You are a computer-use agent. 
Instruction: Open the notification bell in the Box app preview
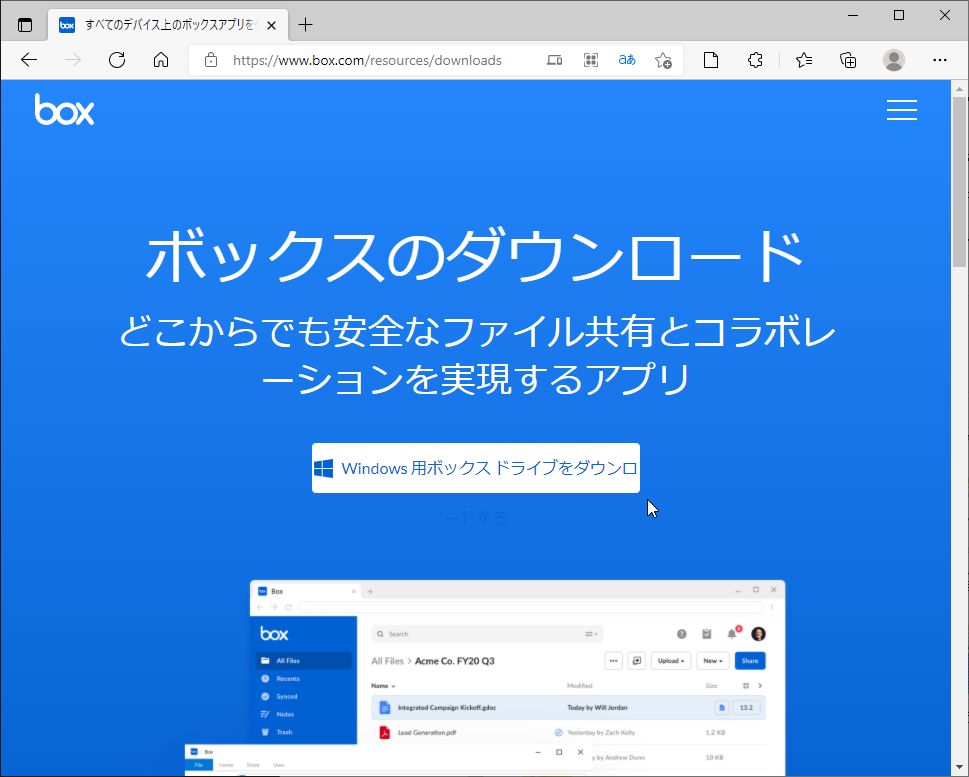click(732, 632)
